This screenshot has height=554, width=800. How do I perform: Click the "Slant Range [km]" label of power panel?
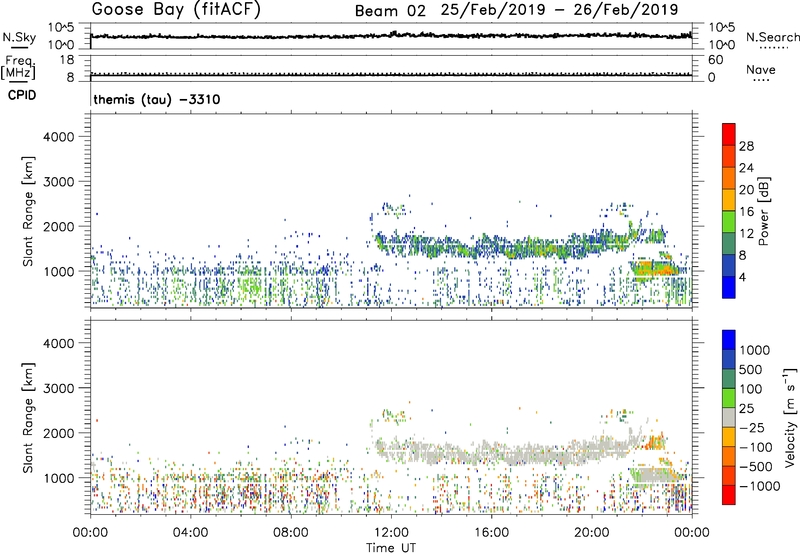click(x=28, y=211)
